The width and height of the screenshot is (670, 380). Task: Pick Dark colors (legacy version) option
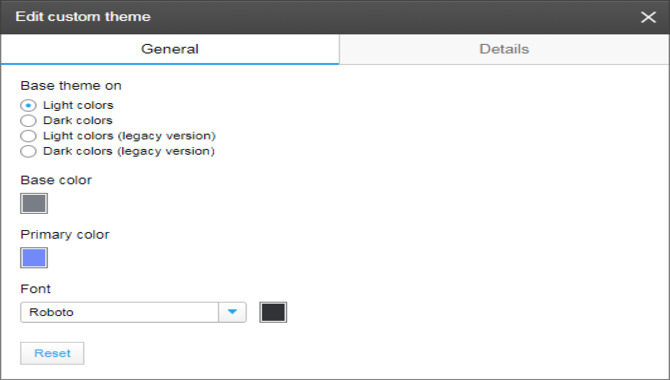tap(28, 151)
